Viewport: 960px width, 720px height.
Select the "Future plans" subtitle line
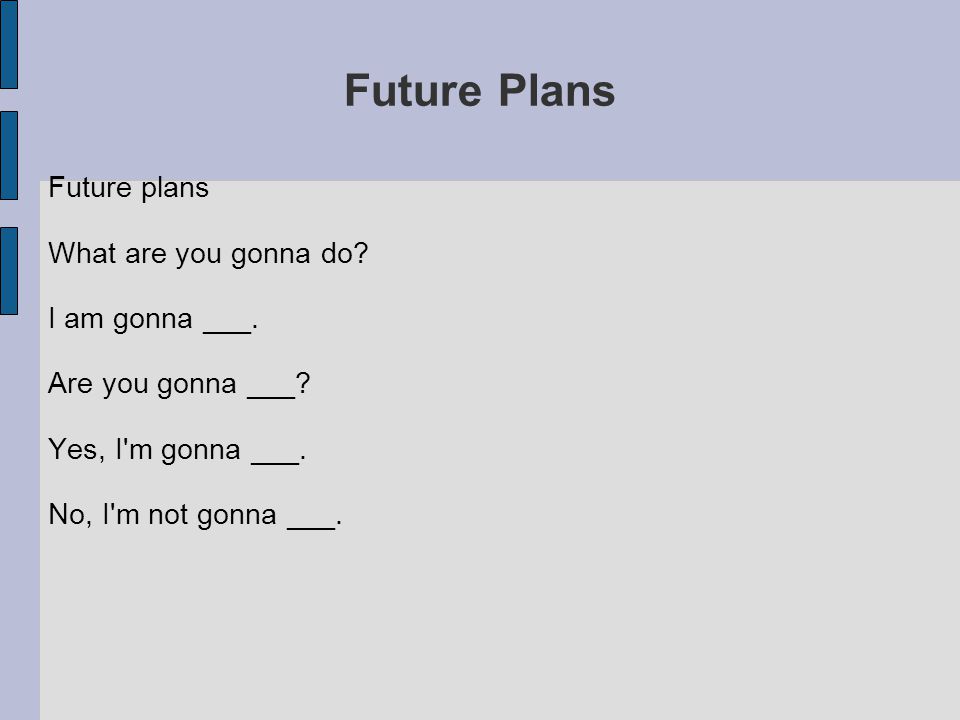pyautogui.click(x=129, y=188)
